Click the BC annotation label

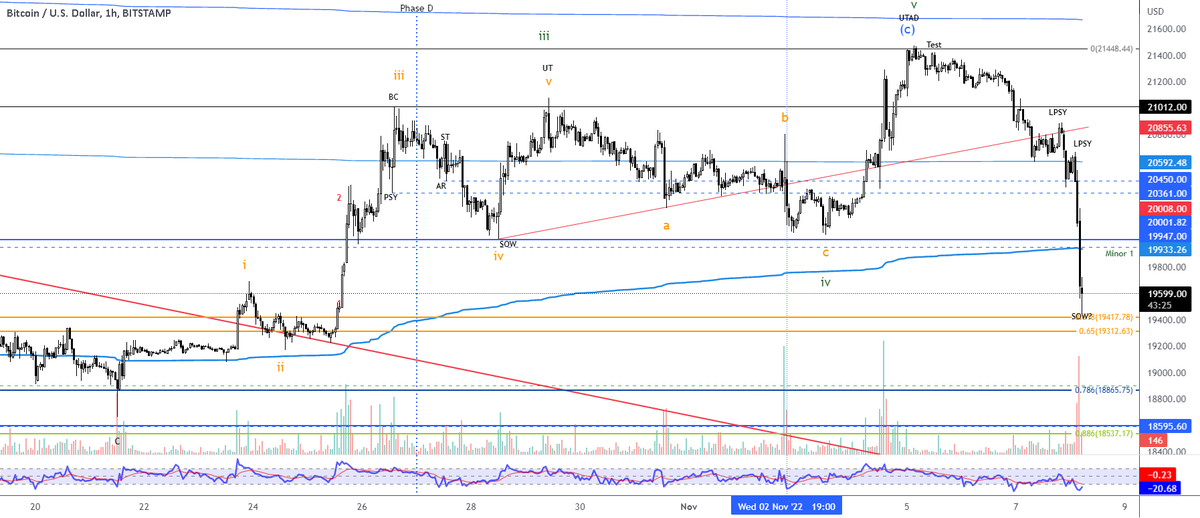pos(394,97)
